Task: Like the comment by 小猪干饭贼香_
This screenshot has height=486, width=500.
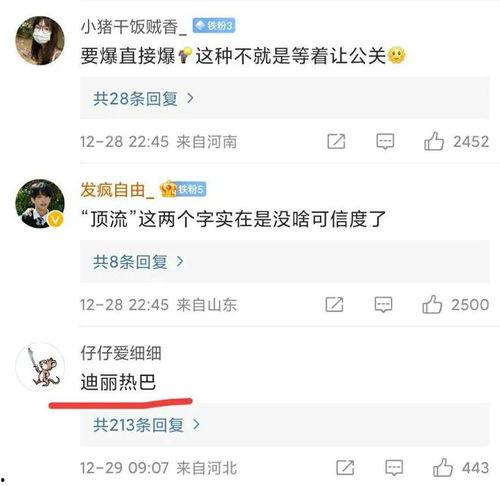Action: (434, 142)
